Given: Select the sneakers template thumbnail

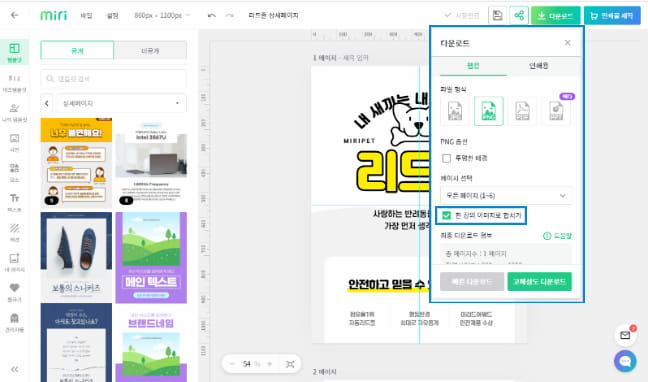Looking at the screenshot, I should click(76, 257).
